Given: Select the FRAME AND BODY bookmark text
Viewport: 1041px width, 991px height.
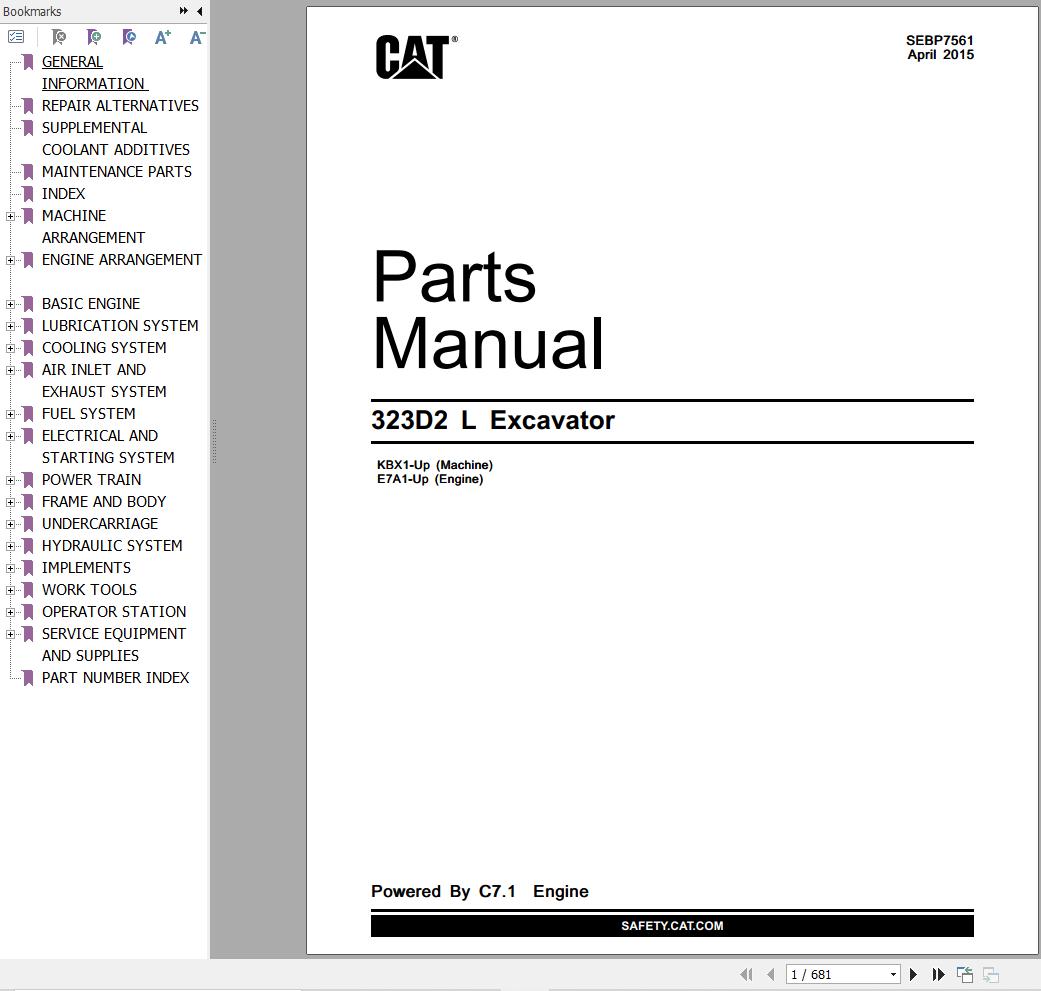Looking at the screenshot, I should tap(104, 501).
